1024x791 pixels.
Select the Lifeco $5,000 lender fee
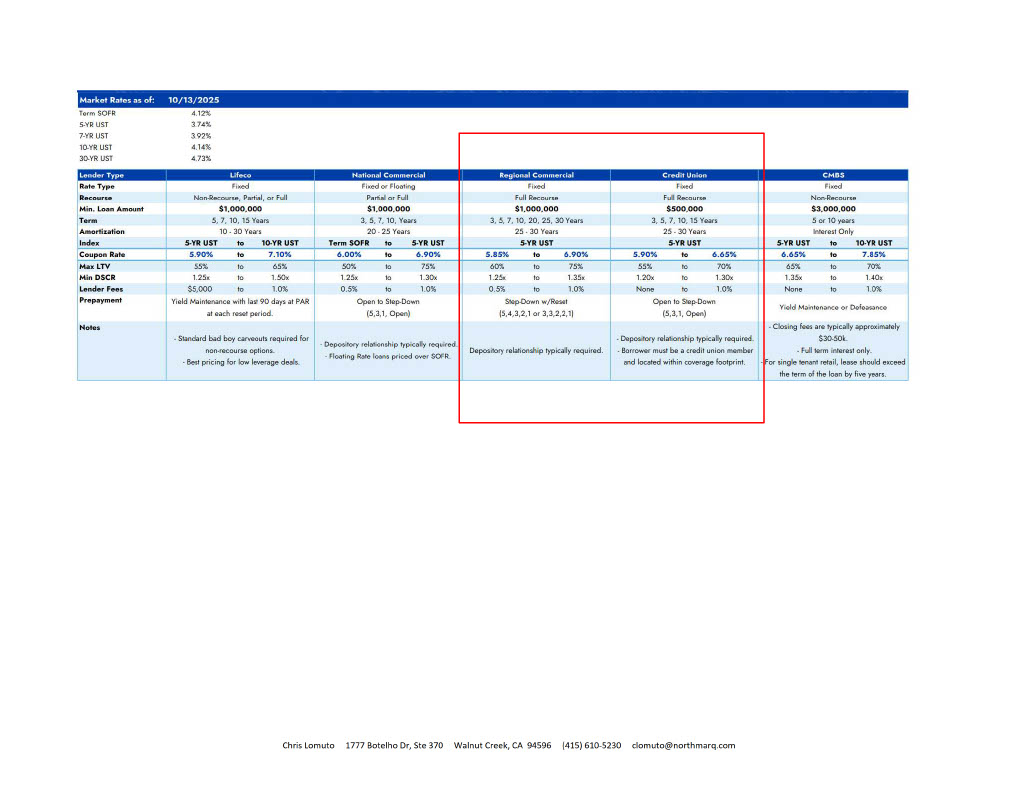click(x=201, y=289)
